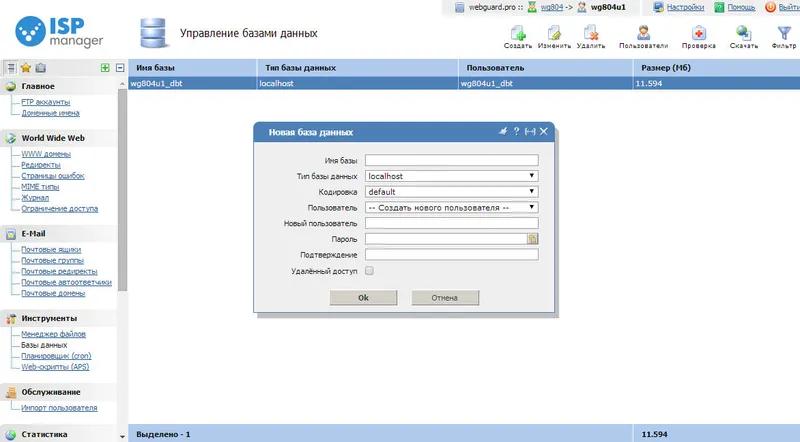The width and height of the screenshot is (800, 442).
Task: Click the Главное section icon
Action: coord(11,86)
